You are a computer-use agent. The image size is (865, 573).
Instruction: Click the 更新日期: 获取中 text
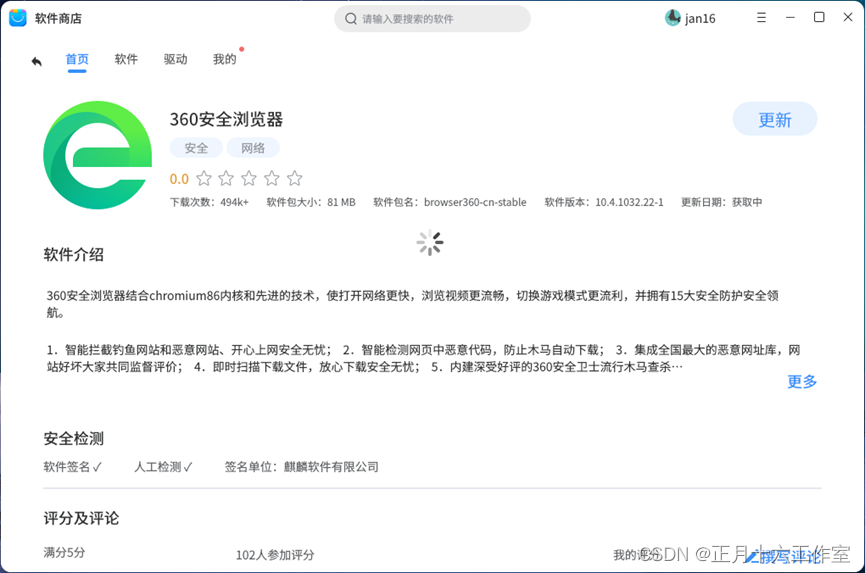coord(722,202)
